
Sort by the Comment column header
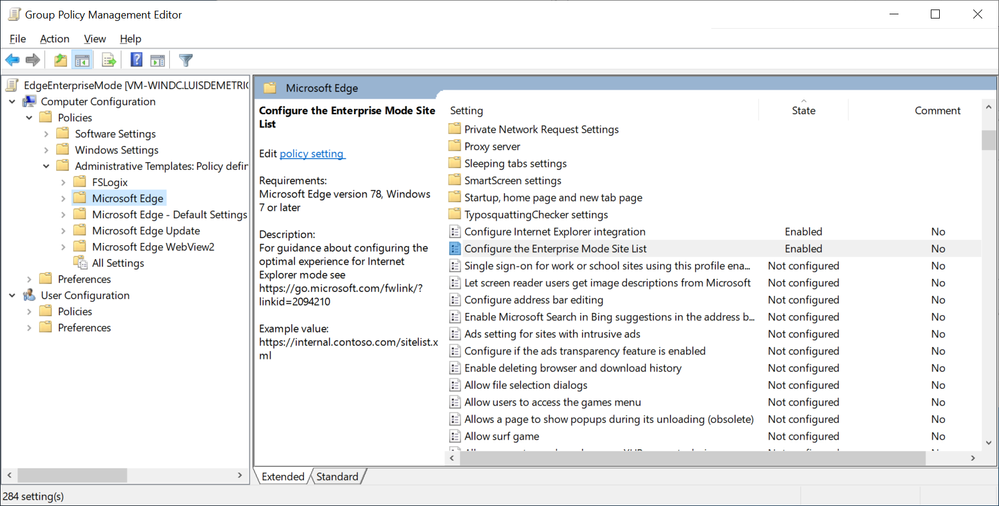click(937, 110)
